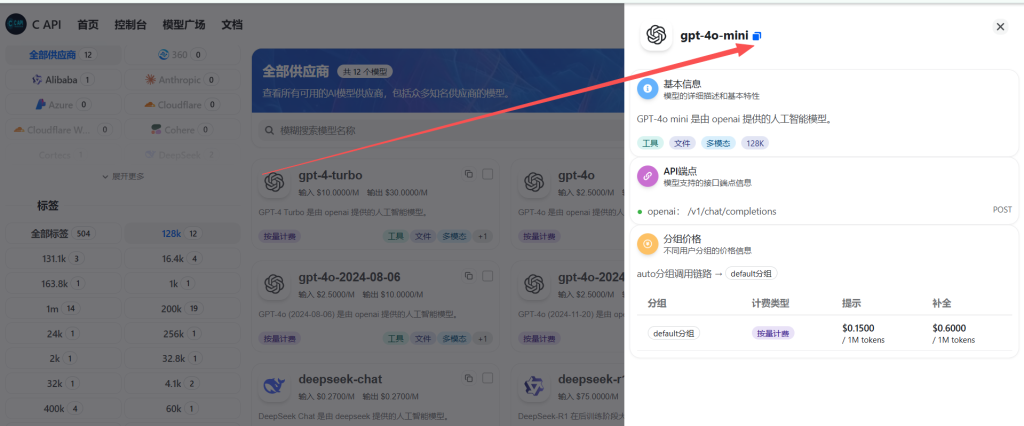Click the C API logo in header

click(x=16, y=24)
